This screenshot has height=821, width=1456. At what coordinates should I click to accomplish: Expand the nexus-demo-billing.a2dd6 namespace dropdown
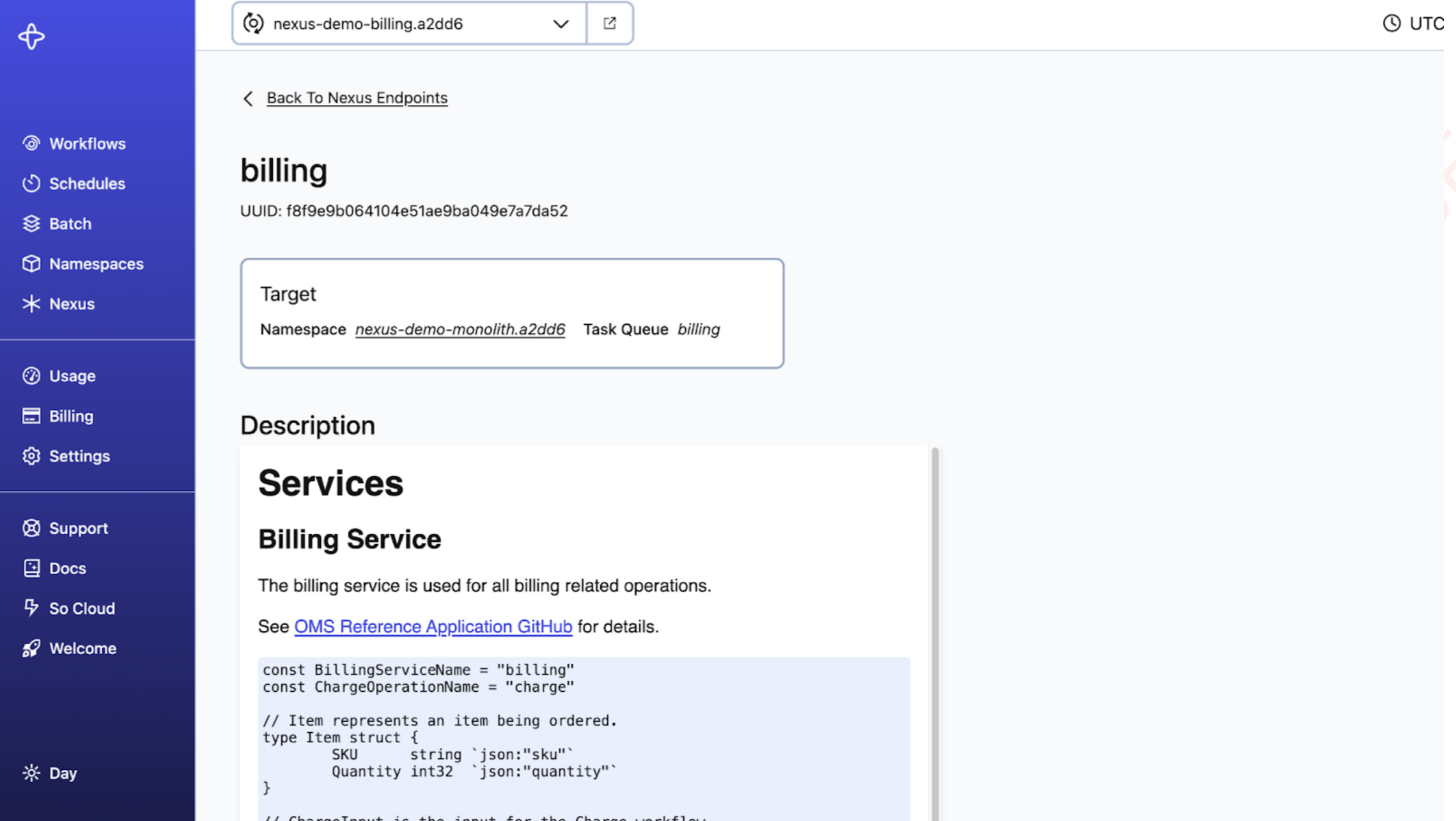(561, 22)
